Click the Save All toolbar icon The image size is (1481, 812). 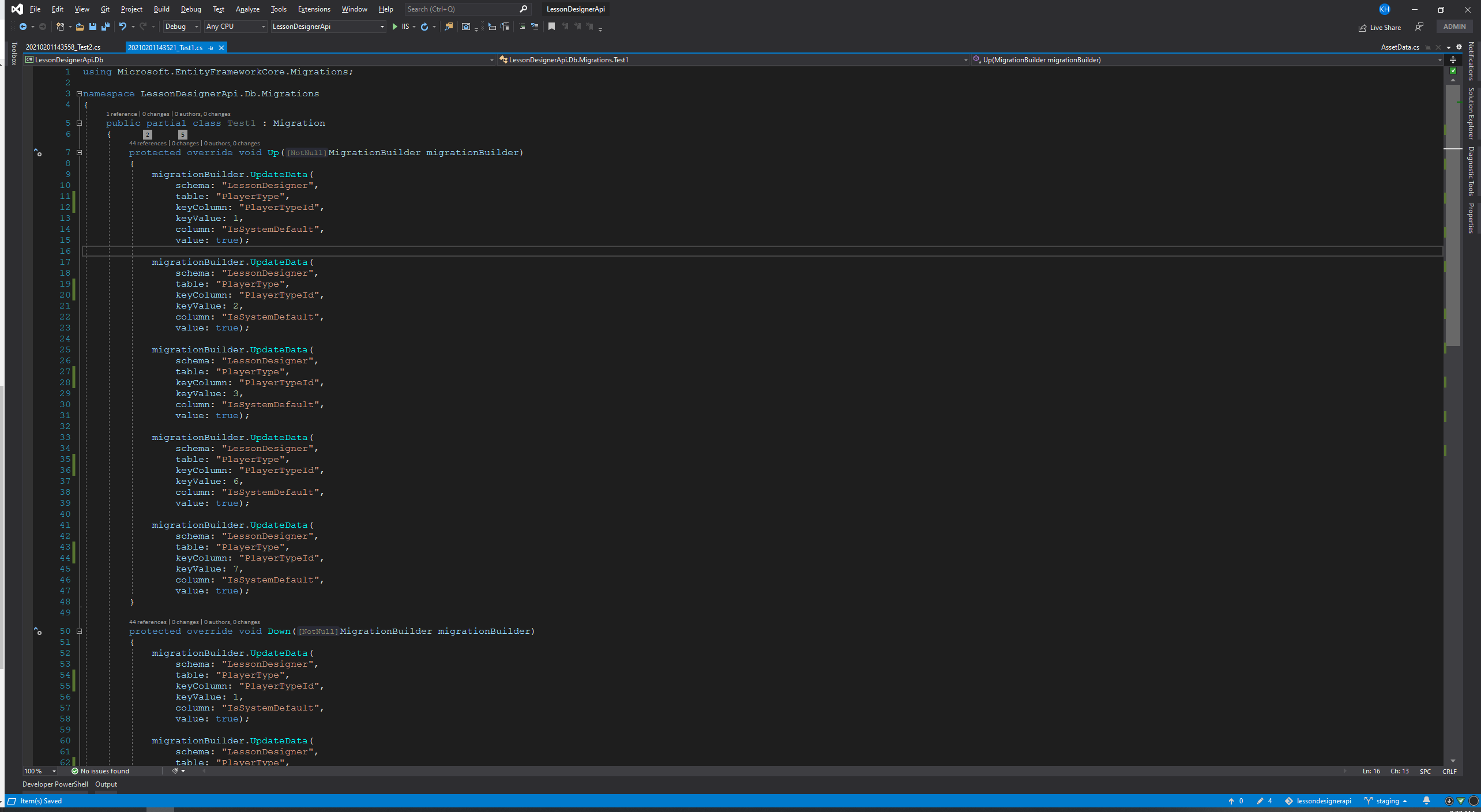(106, 27)
